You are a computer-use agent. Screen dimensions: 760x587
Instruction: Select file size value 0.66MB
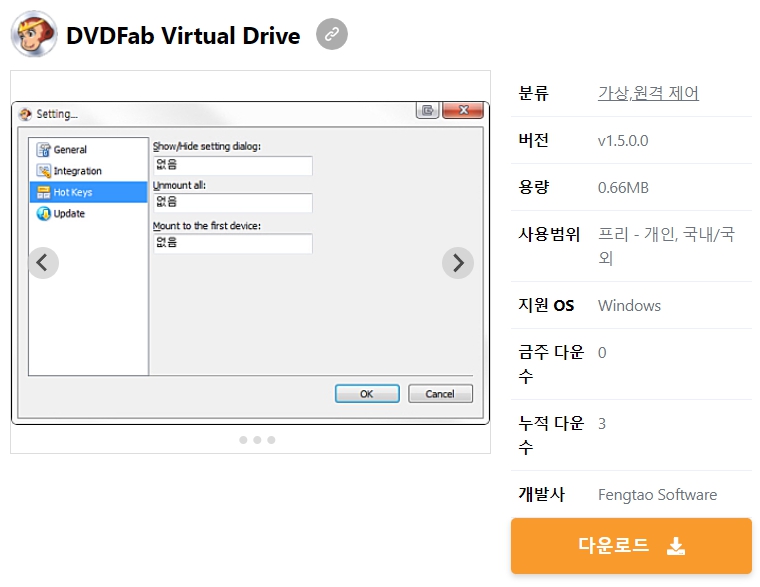click(623, 188)
